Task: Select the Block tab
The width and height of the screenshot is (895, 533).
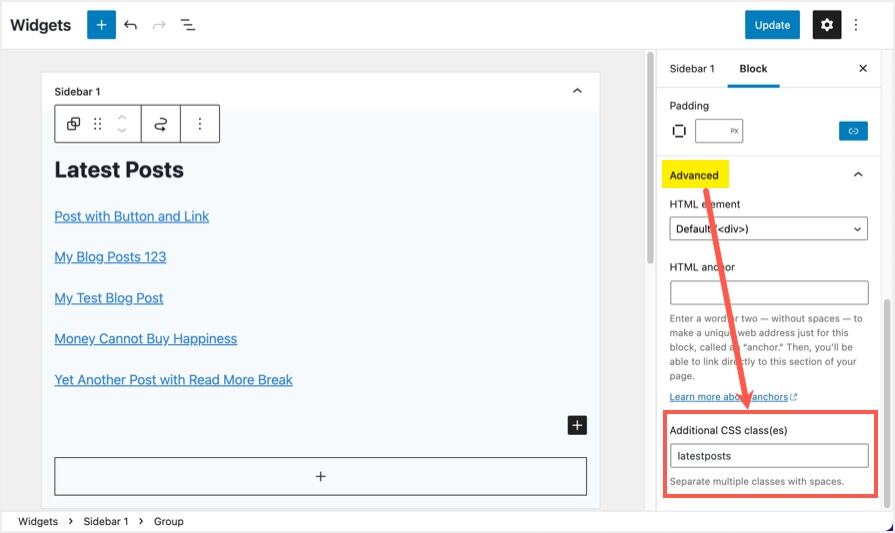Action: [x=753, y=68]
